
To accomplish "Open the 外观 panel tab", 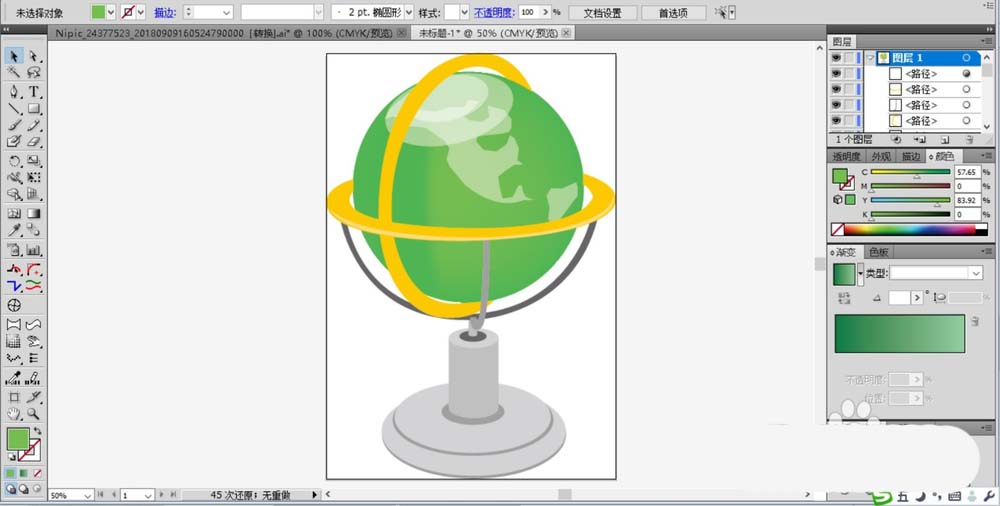I will 881,156.
